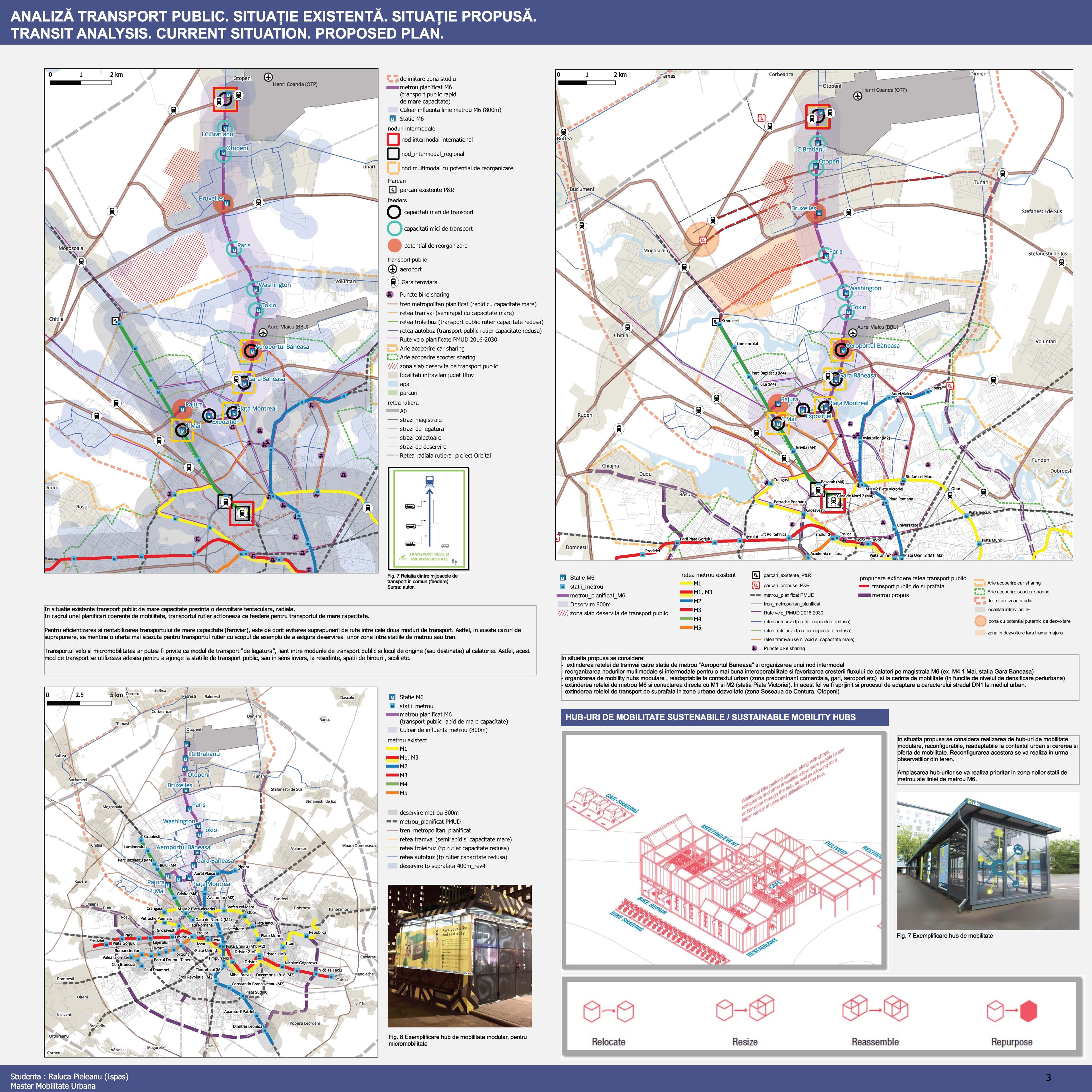
Task: Click the 'zona in dezvoltare fara trama majora' swatch
Action: (x=980, y=633)
